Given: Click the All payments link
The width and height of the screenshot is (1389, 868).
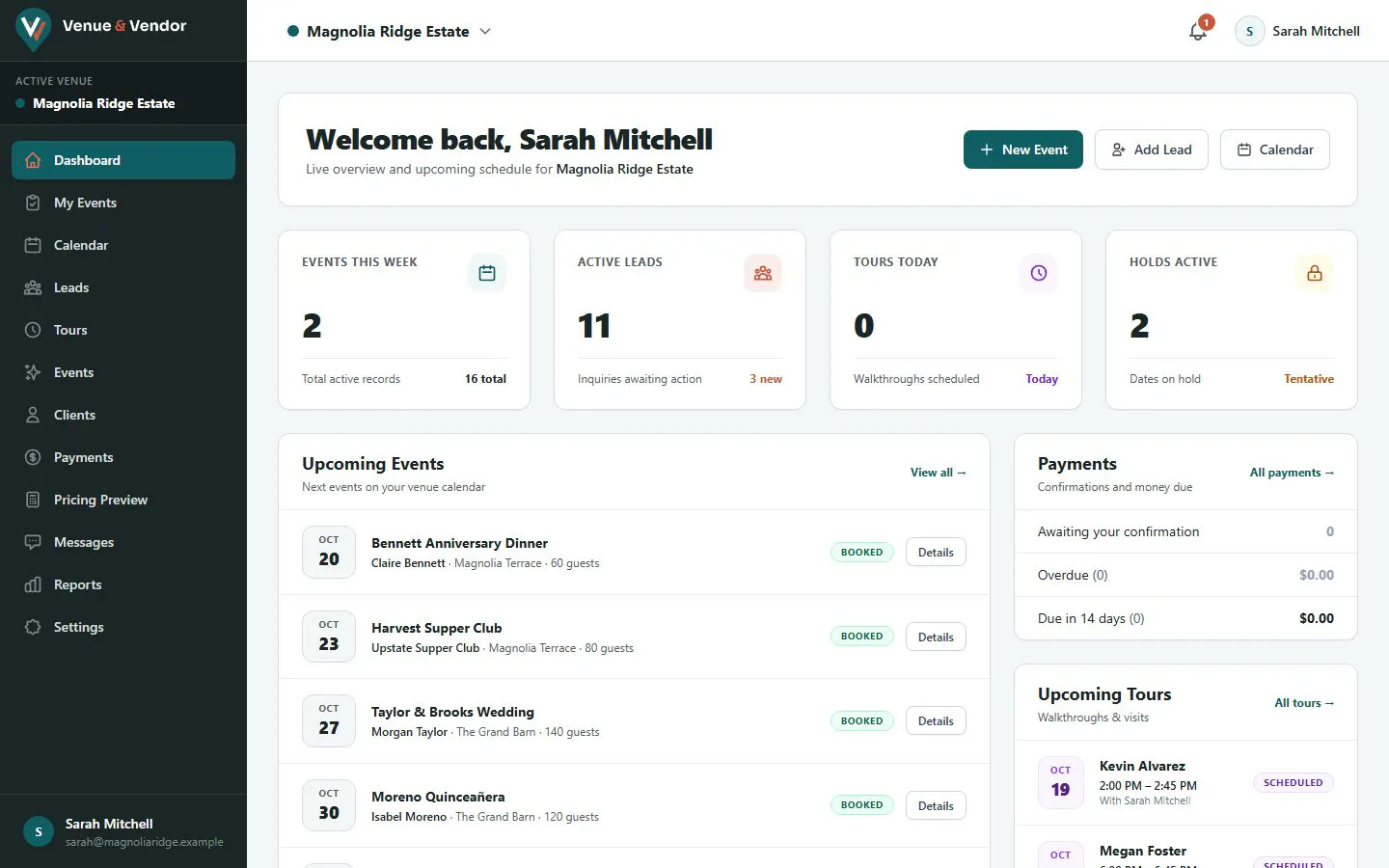Looking at the screenshot, I should click(1292, 473).
